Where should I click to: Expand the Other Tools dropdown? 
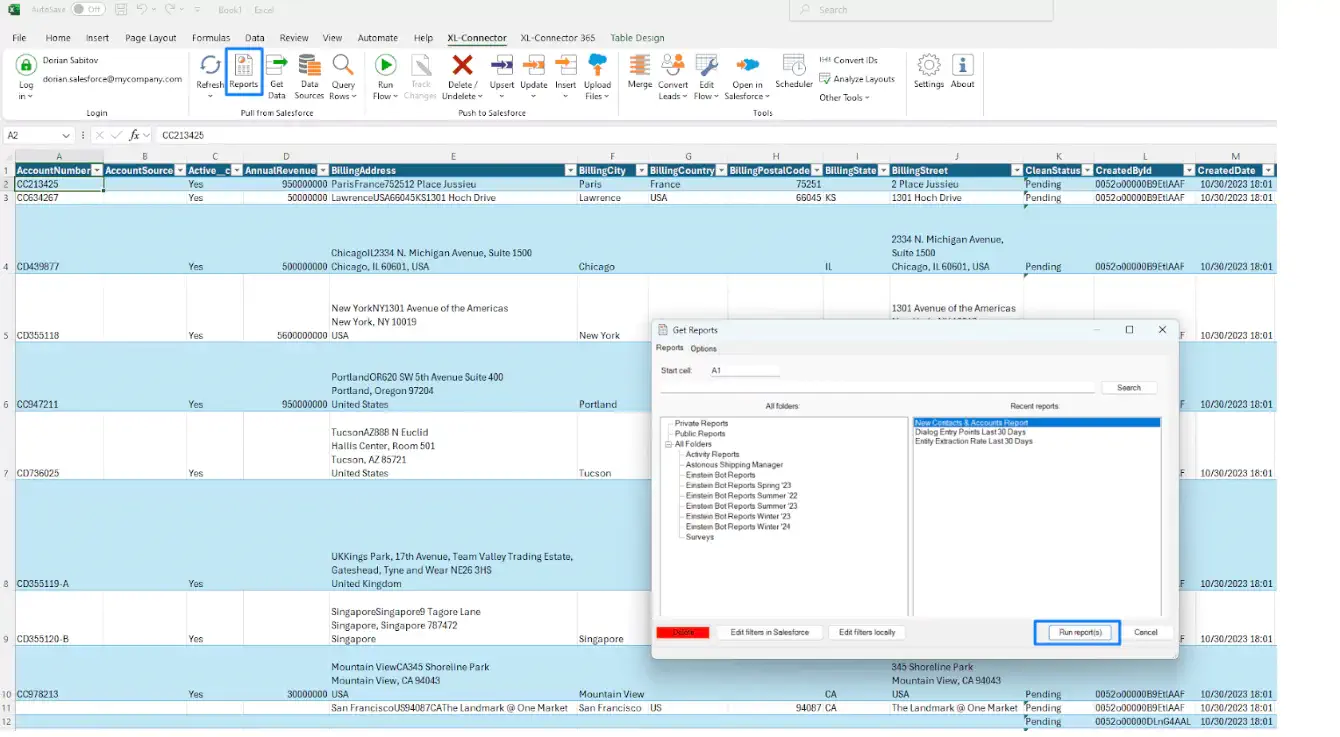[x=844, y=98]
